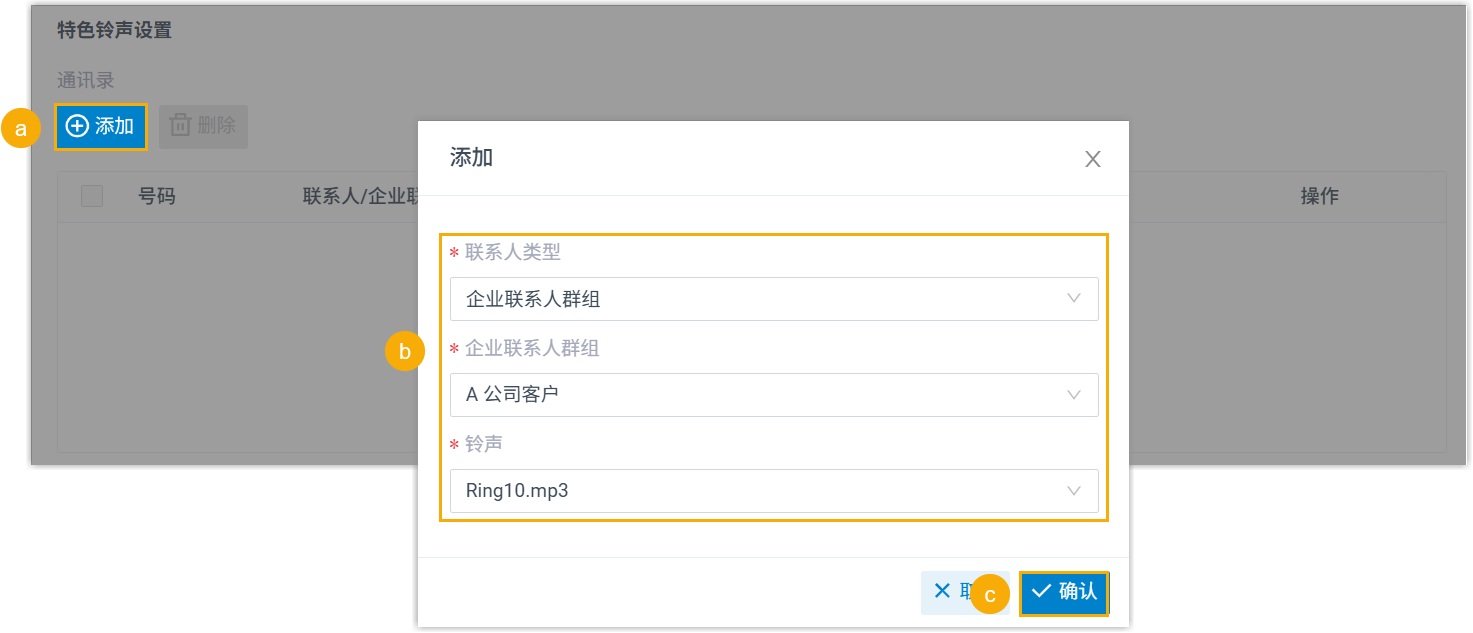The width and height of the screenshot is (1473, 633).
Task: Toggle the select-all checkbox in table header
Action: (92, 196)
